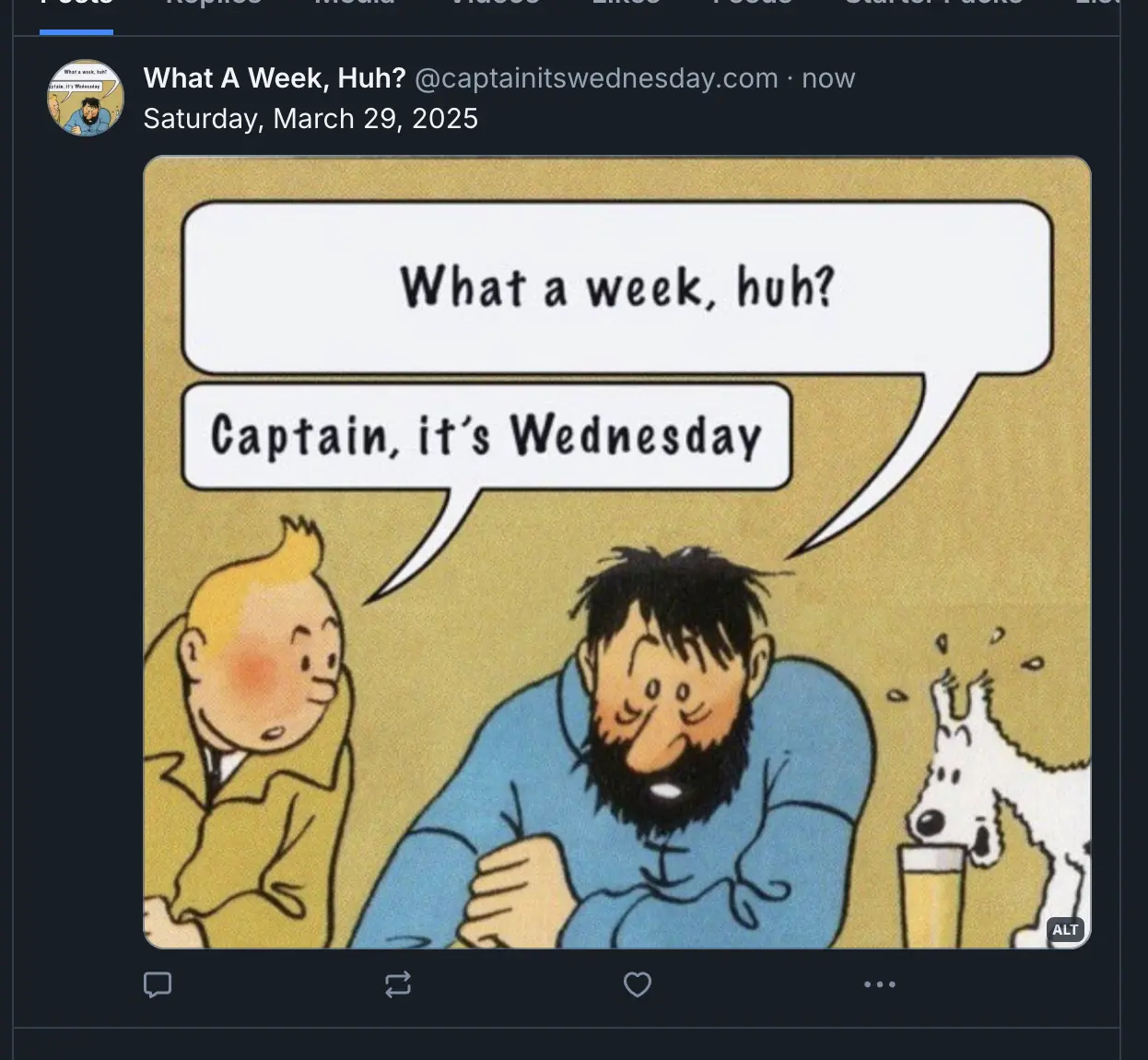Viewport: 1148px width, 1060px height.
Task: Click the heart icon to unlike later
Action: (638, 984)
